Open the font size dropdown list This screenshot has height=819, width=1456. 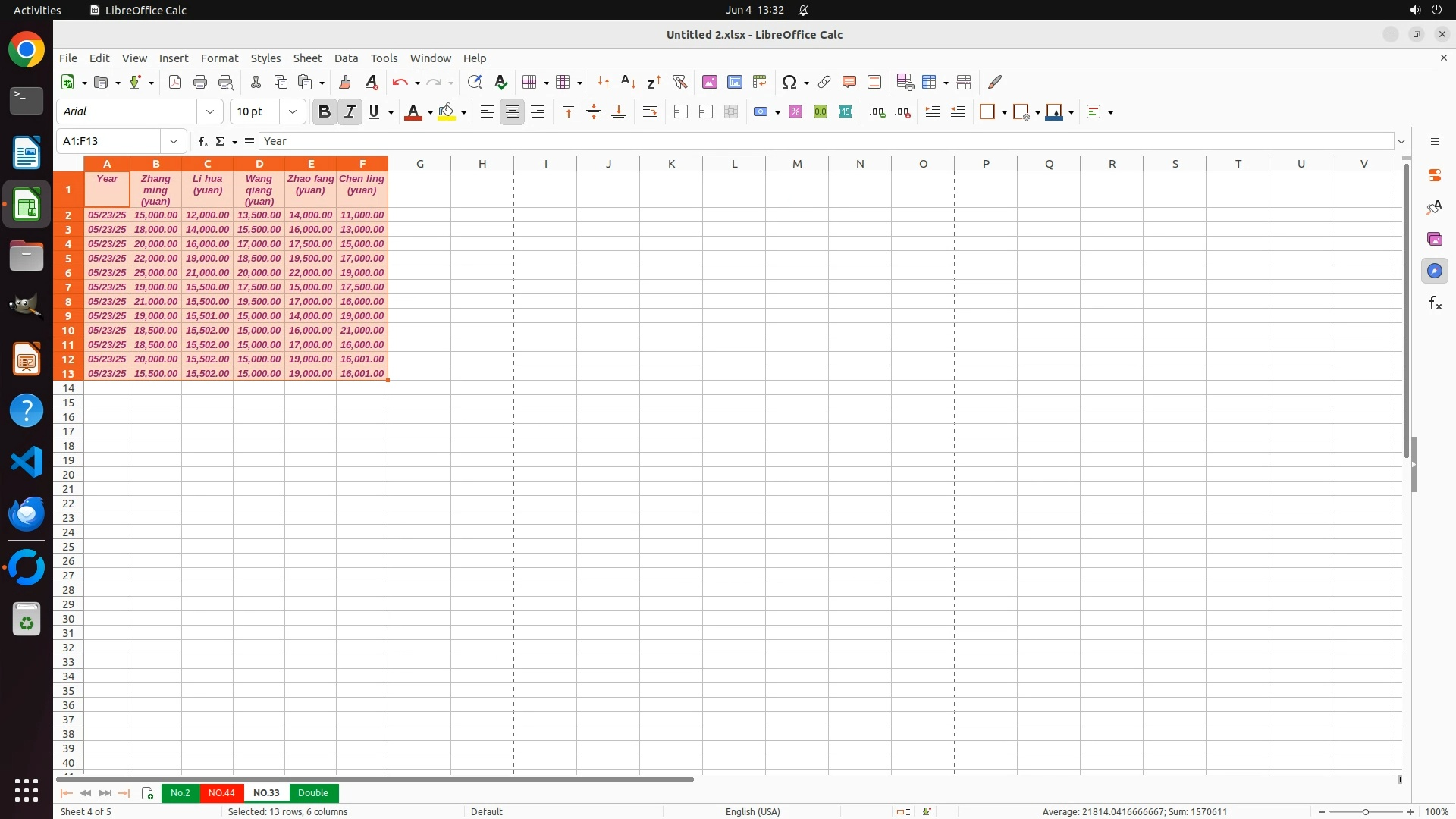(293, 112)
